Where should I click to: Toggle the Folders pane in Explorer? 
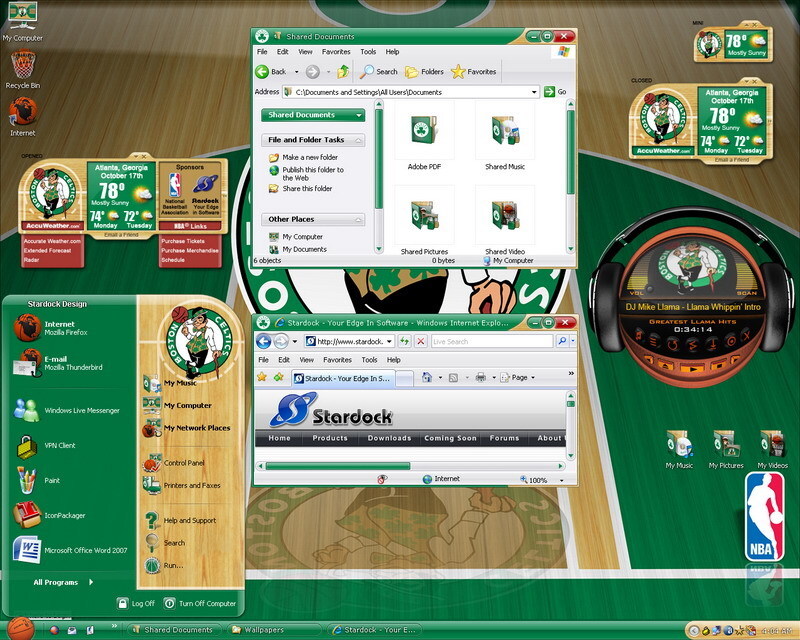click(x=424, y=71)
